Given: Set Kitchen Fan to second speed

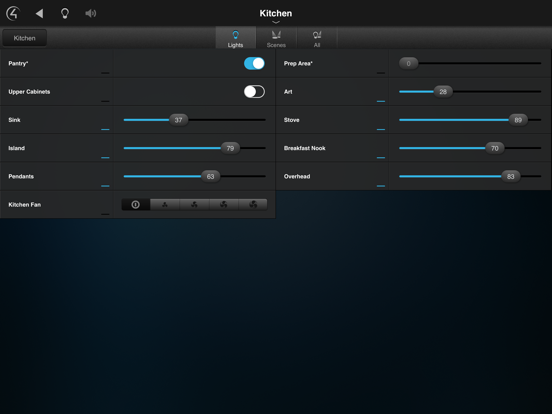Looking at the screenshot, I should pos(194,205).
